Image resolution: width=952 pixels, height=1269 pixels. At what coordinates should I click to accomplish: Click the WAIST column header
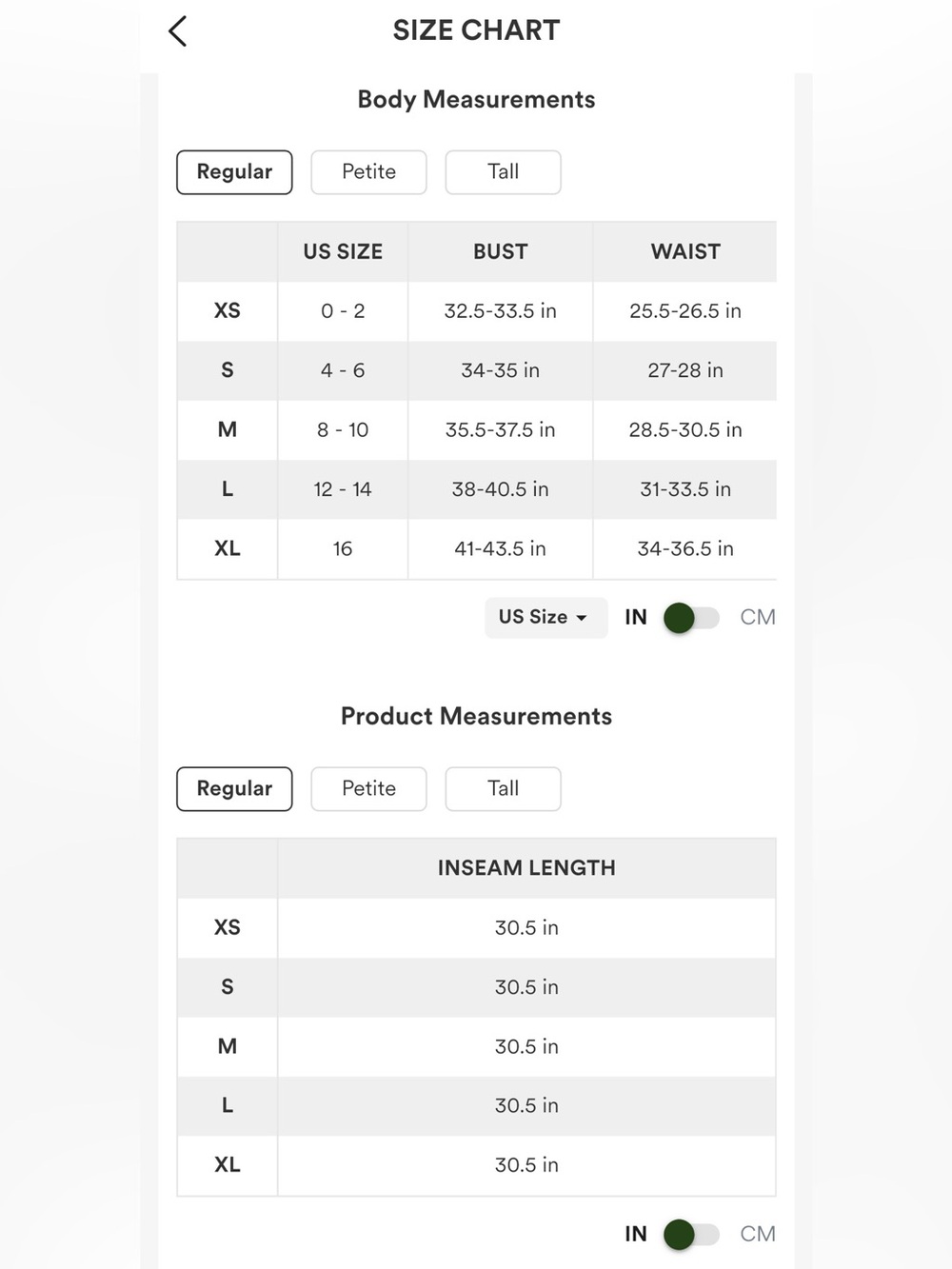685,252
